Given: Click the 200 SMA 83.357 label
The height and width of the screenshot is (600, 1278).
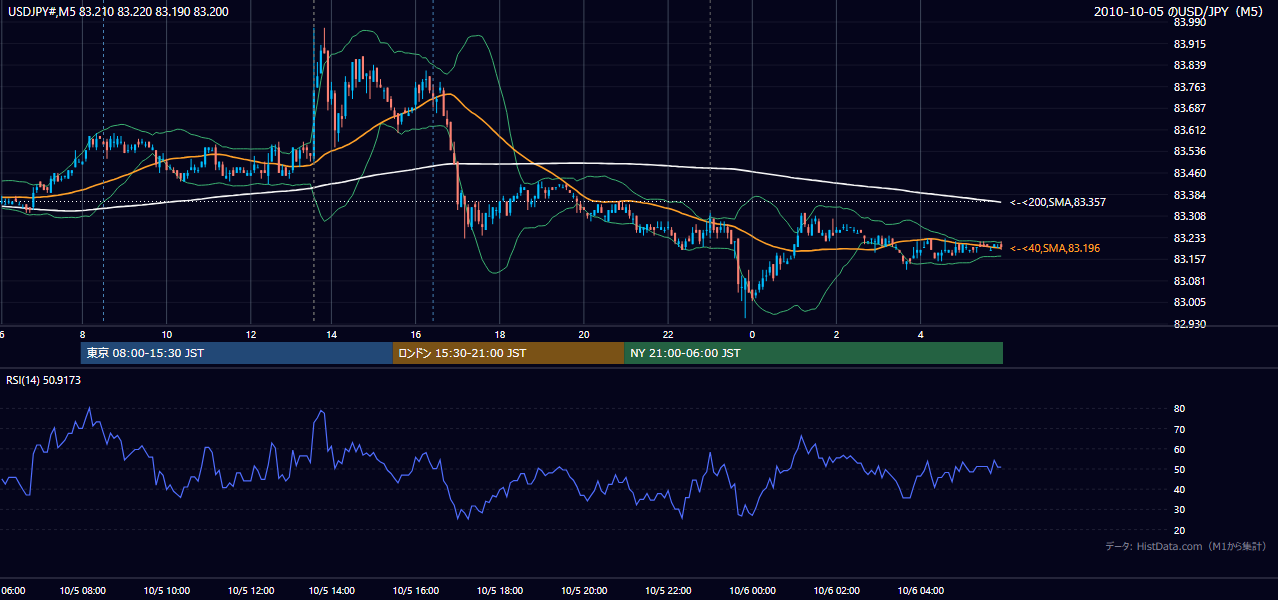Looking at the screenshot, I should [1057, 202].
